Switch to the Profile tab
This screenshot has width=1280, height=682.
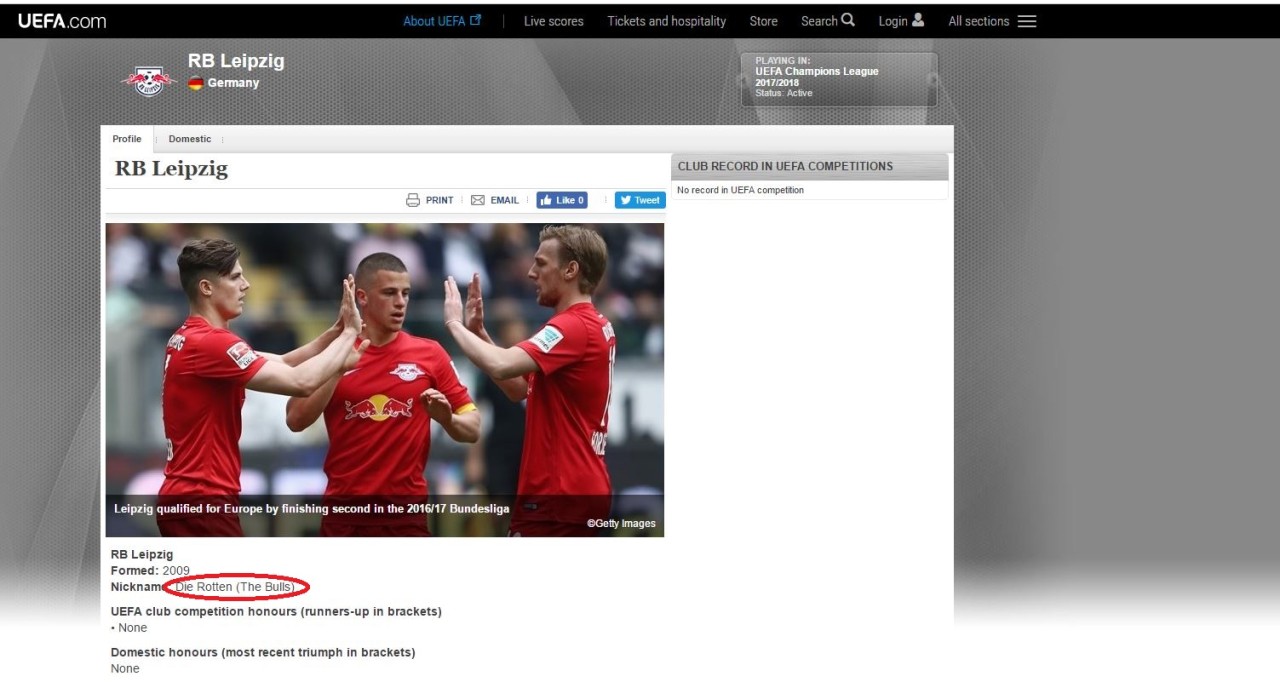tap(127, 139)
